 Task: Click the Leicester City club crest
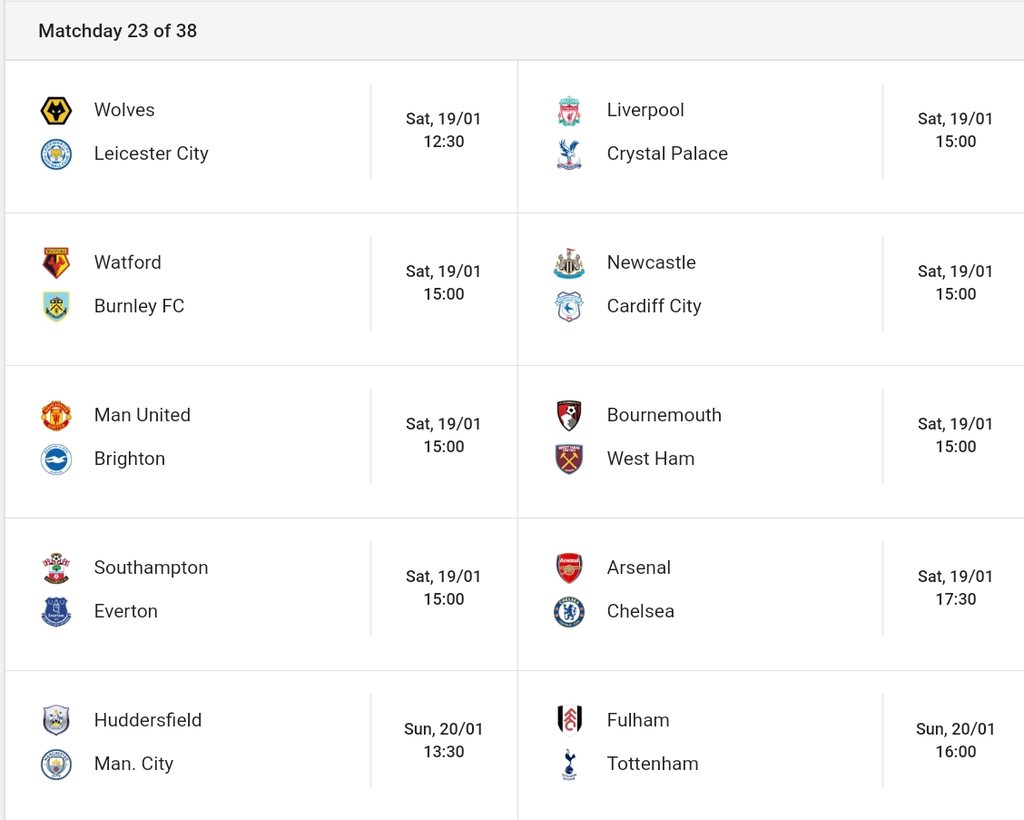point(56,154)
